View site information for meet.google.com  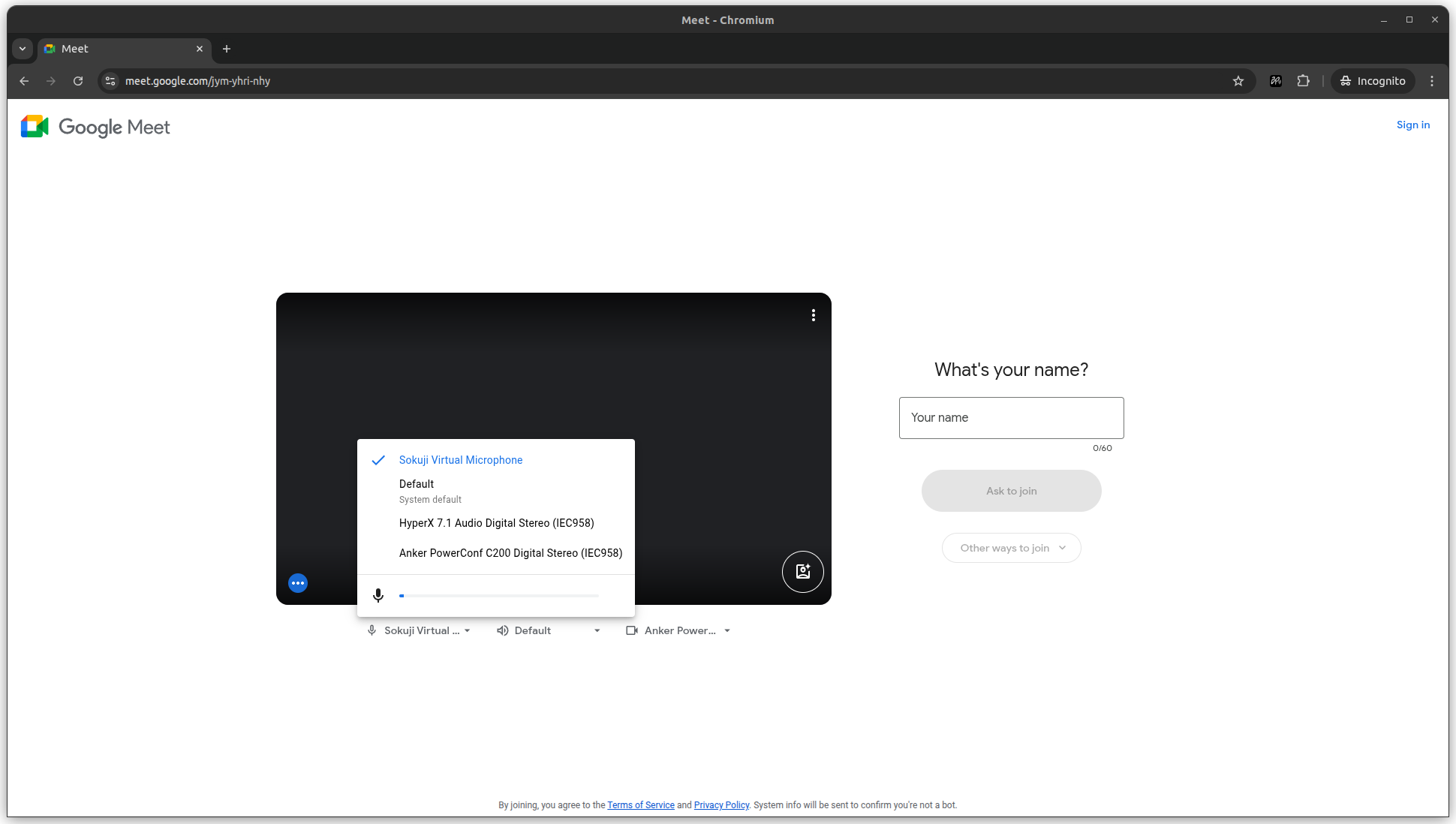pyautogui.click(x=110, y=81)
